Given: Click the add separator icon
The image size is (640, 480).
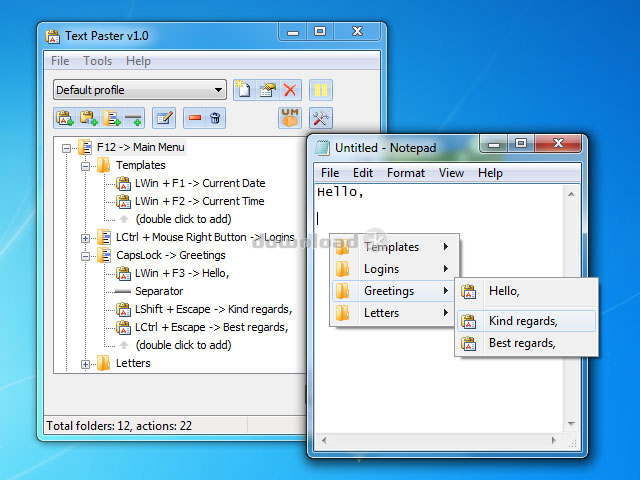Looking at the screenshot, I should [x=133, y=119].
